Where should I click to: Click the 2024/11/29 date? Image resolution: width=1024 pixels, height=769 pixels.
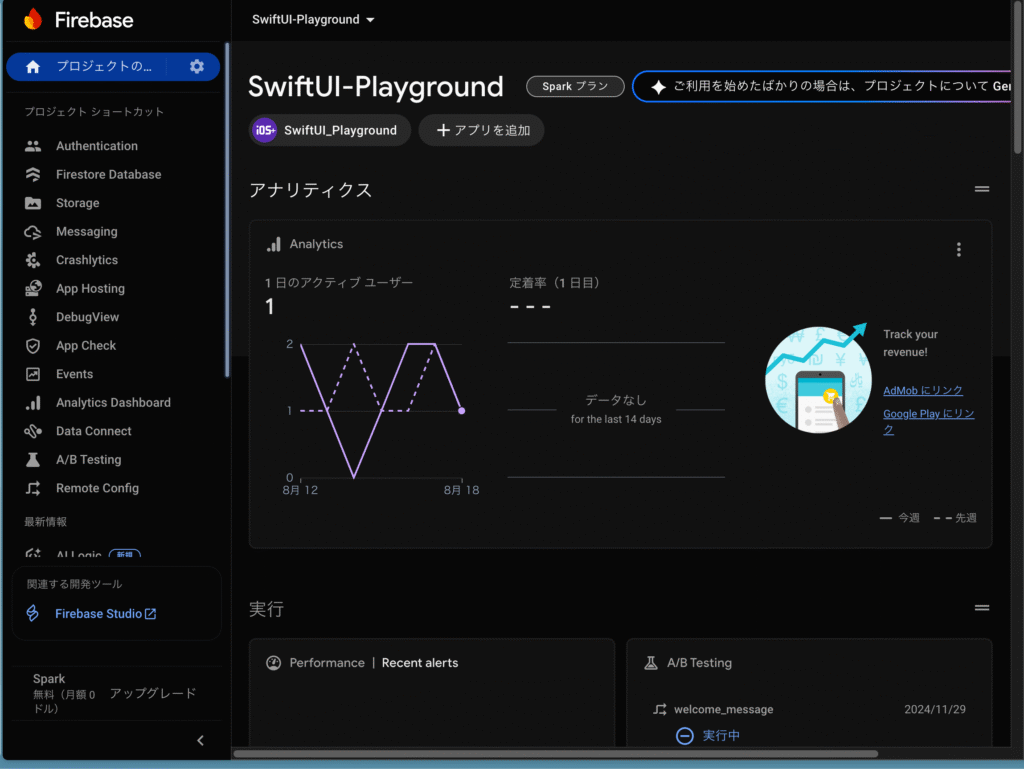pos(935,710)
